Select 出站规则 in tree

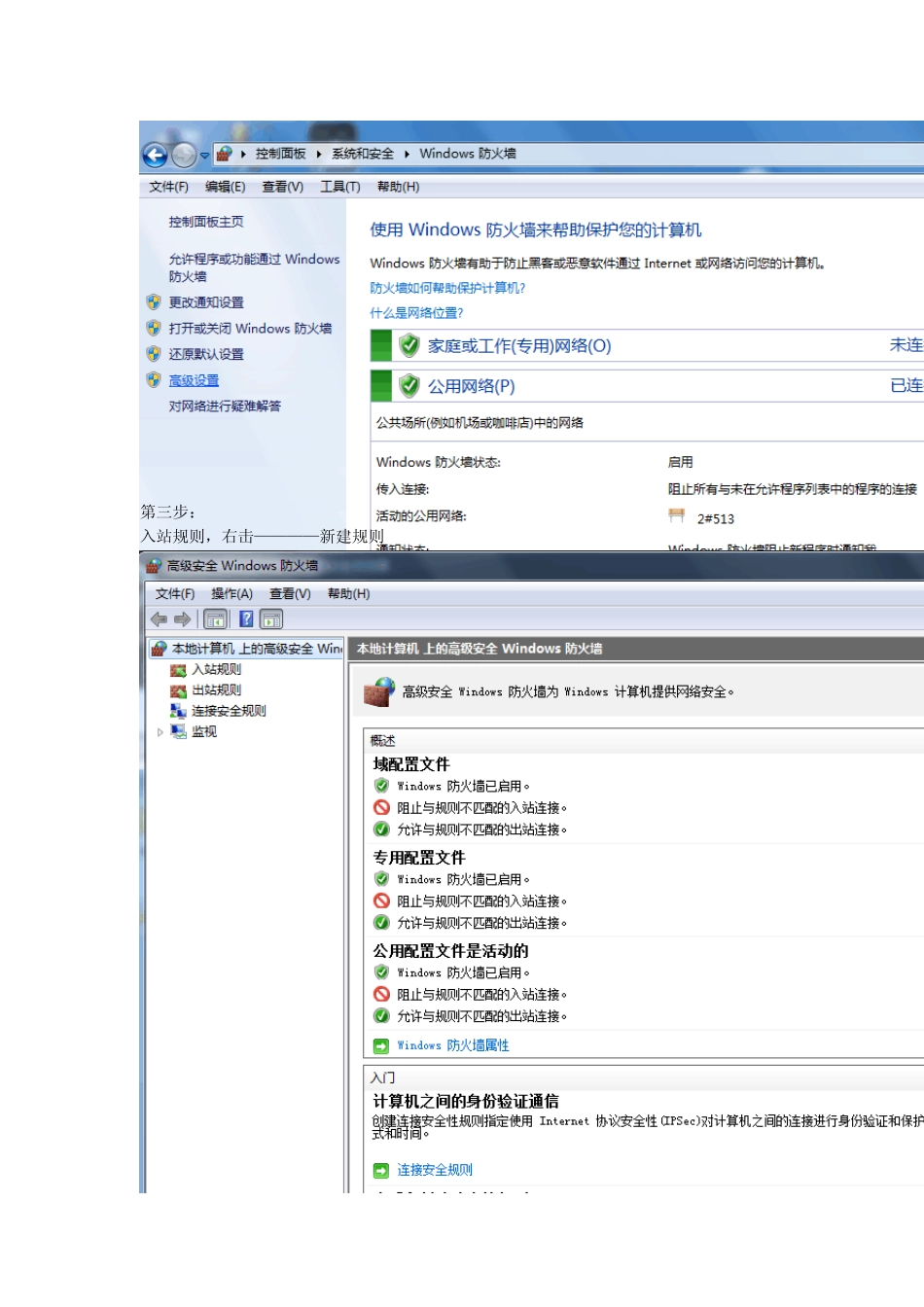(216, 690)
